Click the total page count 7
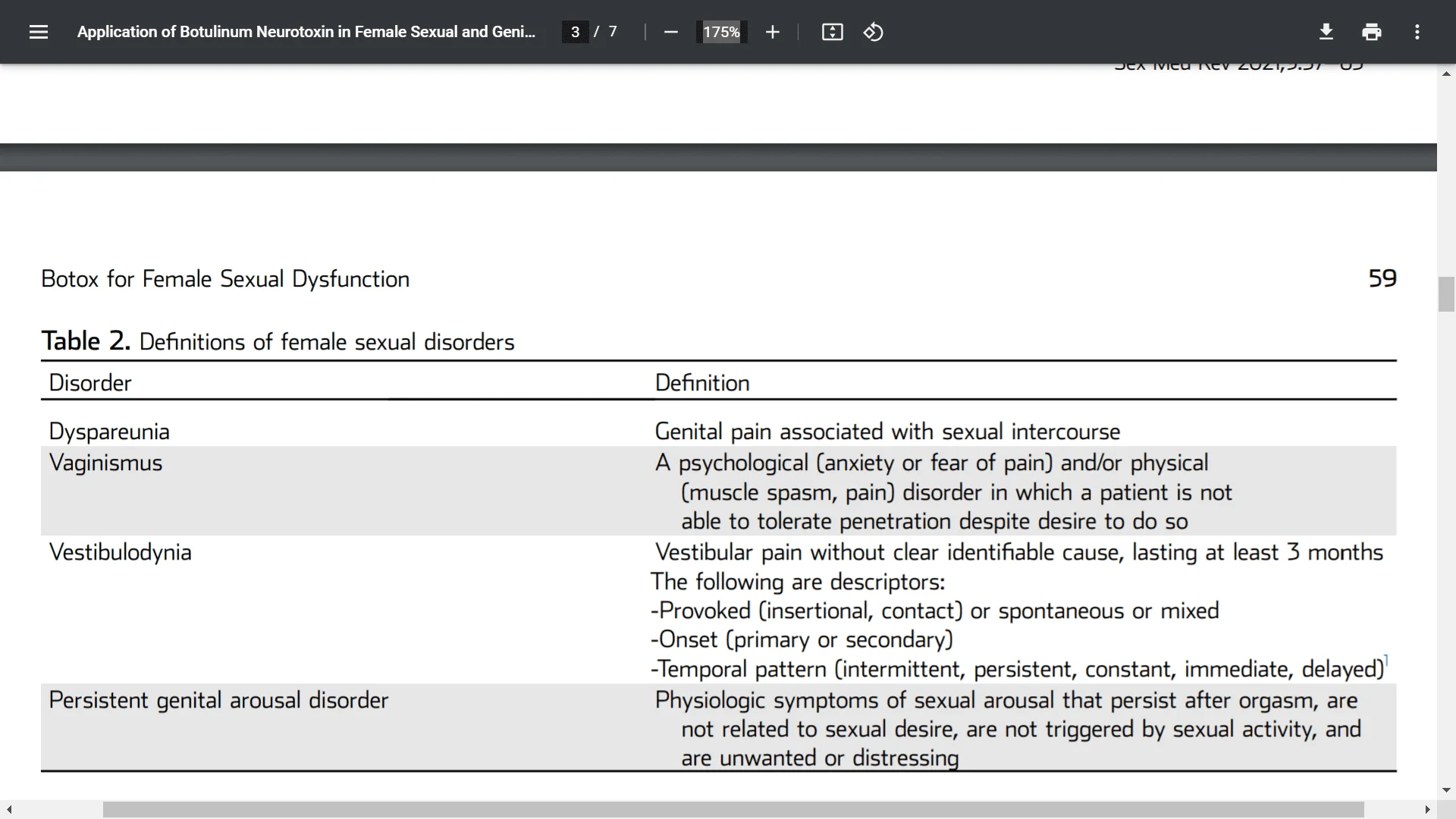The image size is (1456, 819). click(613, 32)
